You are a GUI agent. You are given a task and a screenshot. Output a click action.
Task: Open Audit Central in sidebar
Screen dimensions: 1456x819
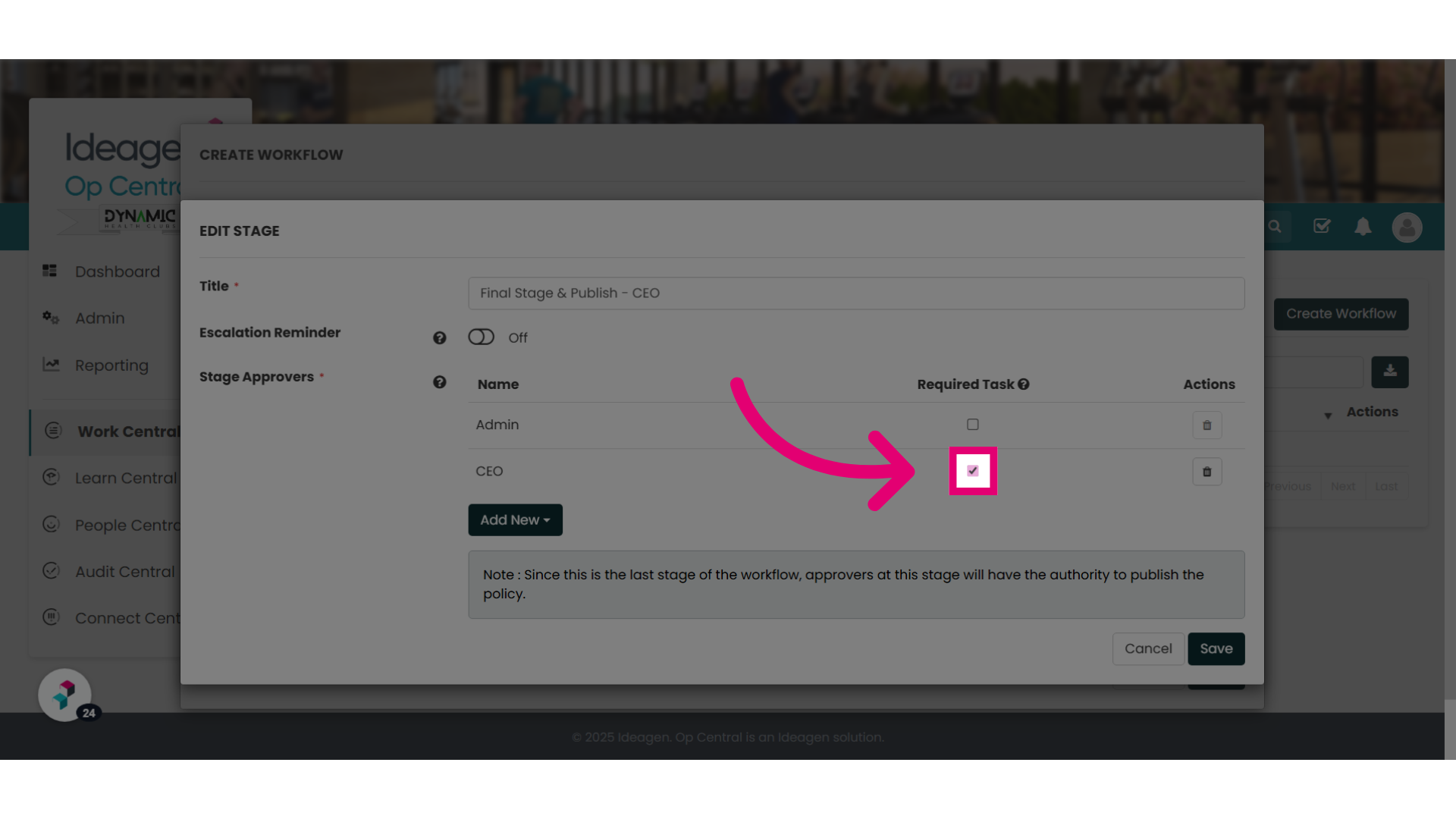[124, 572]
